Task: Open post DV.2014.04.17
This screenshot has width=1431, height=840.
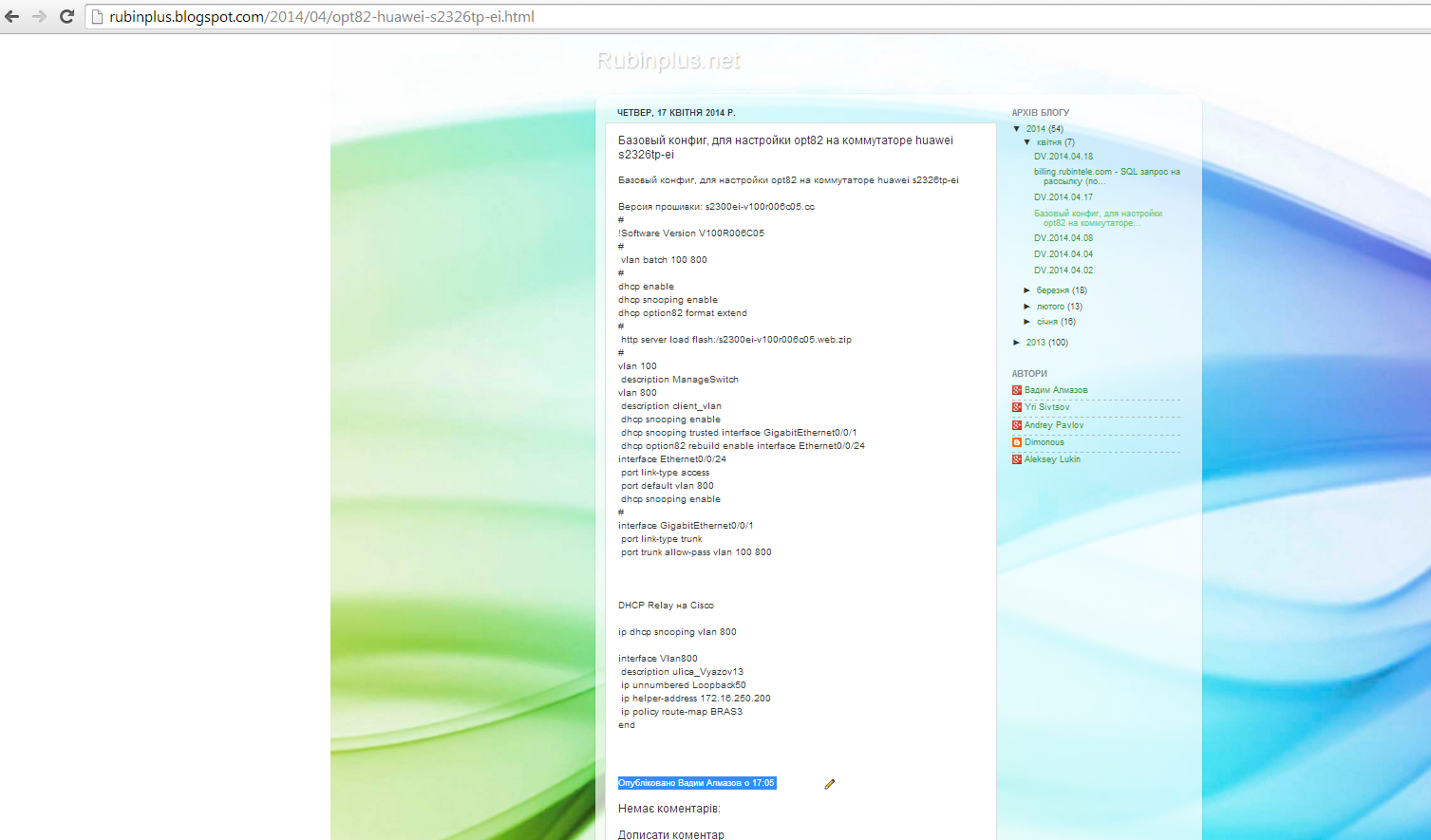Action: click(x=1064, y=197)
